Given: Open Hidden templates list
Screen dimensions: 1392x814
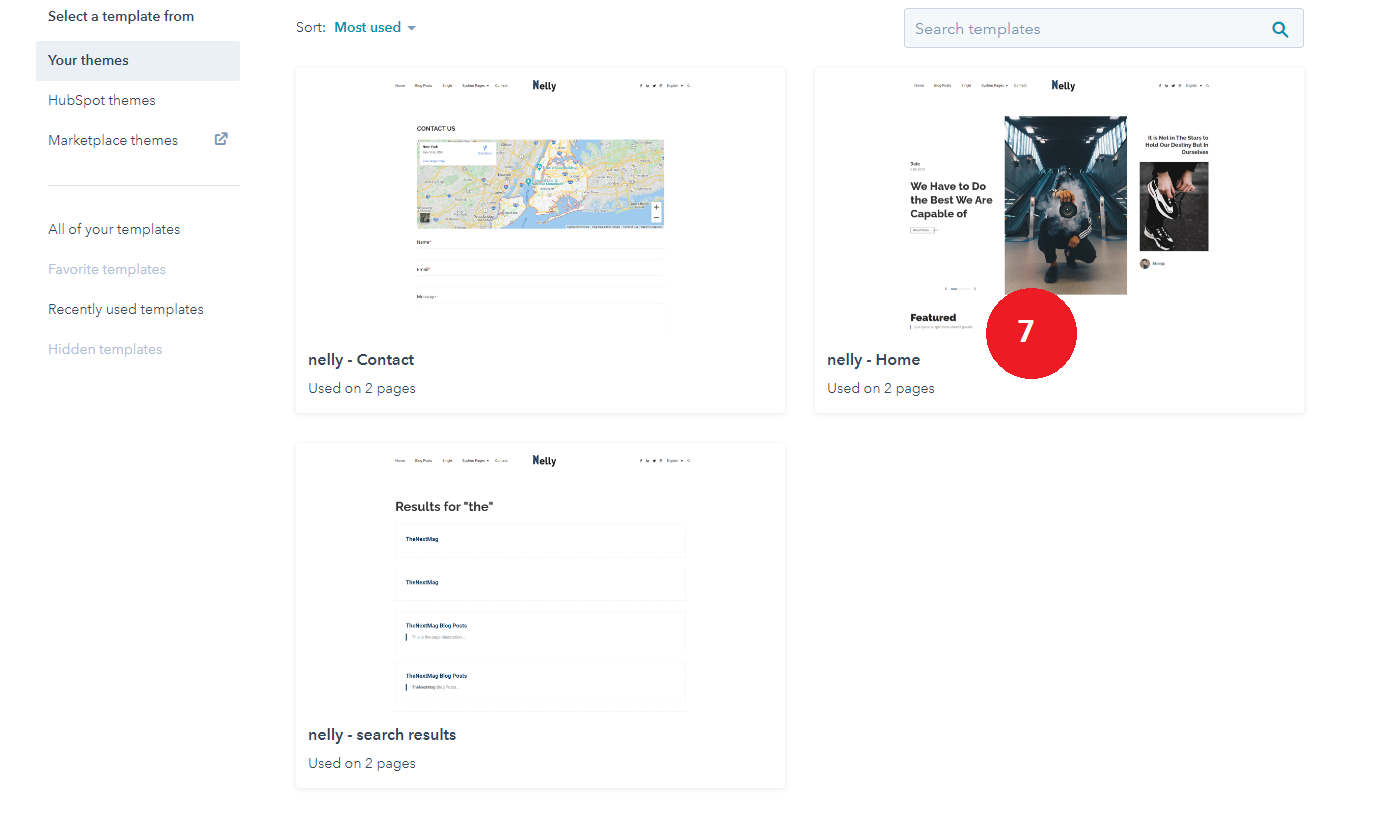Looking at the screenshot, I should (x=105, y=349).
